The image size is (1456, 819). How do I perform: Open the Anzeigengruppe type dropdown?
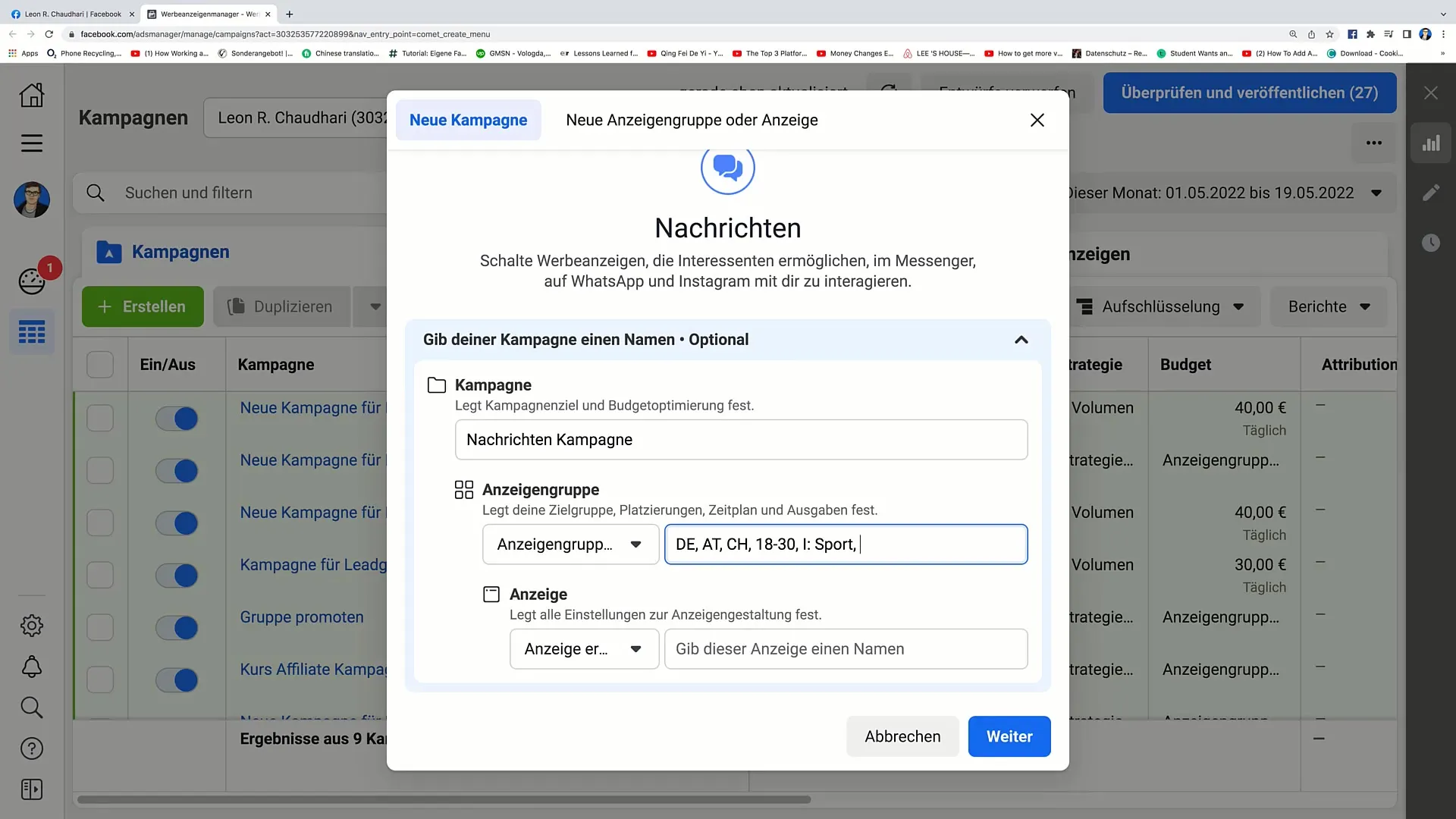(570, 544)
